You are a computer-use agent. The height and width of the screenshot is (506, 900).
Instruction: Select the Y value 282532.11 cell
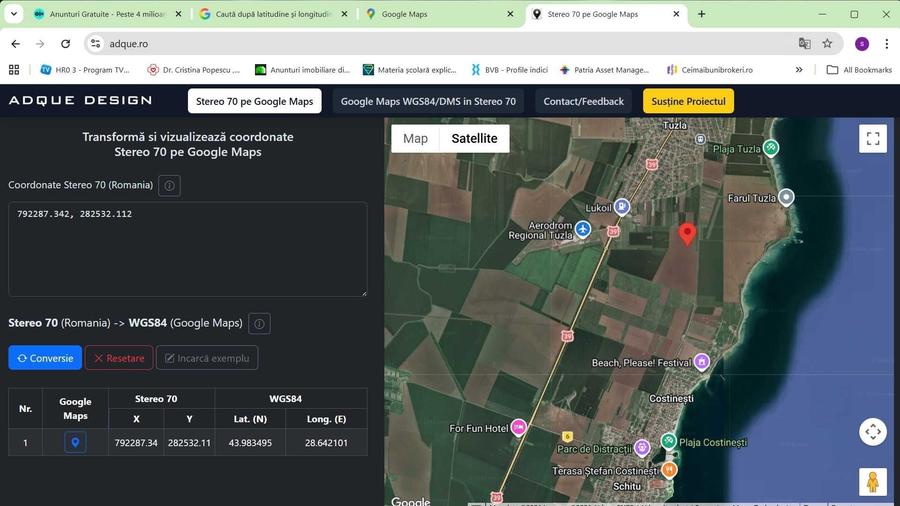[189, 443]
